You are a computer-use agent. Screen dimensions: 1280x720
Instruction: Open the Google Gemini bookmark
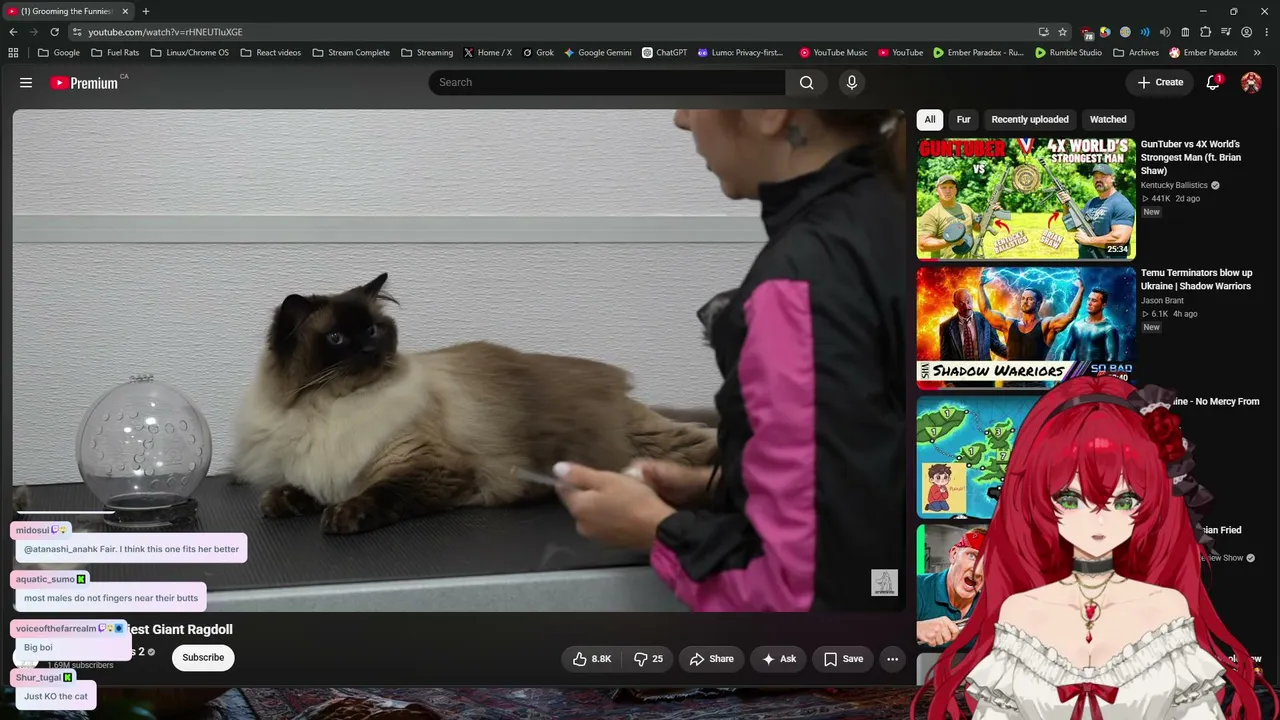tap(598, 53)
